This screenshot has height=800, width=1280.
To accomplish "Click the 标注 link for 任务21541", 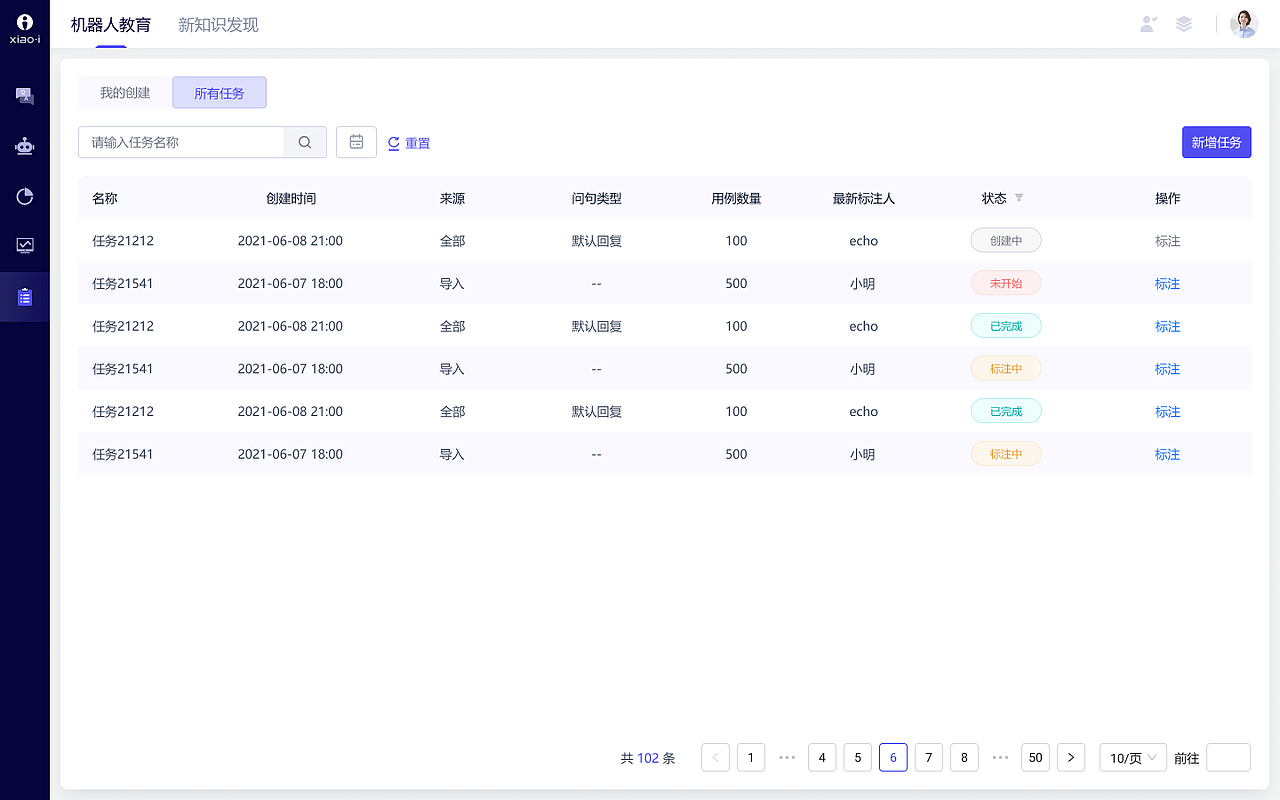I will coord(1167,284).
